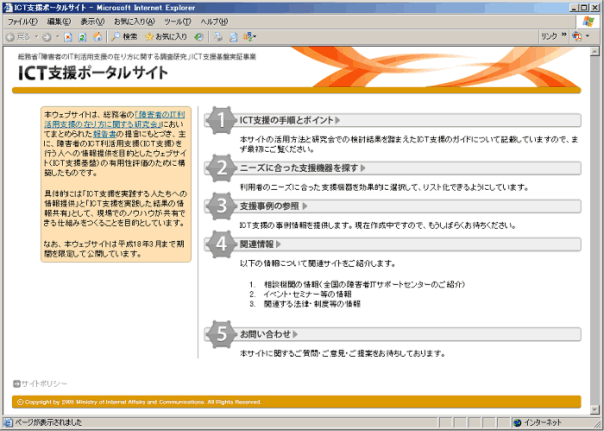Click the ICT支援ポータルサイト site title
The image size is (604, 431).
click(x=93, y=73)
